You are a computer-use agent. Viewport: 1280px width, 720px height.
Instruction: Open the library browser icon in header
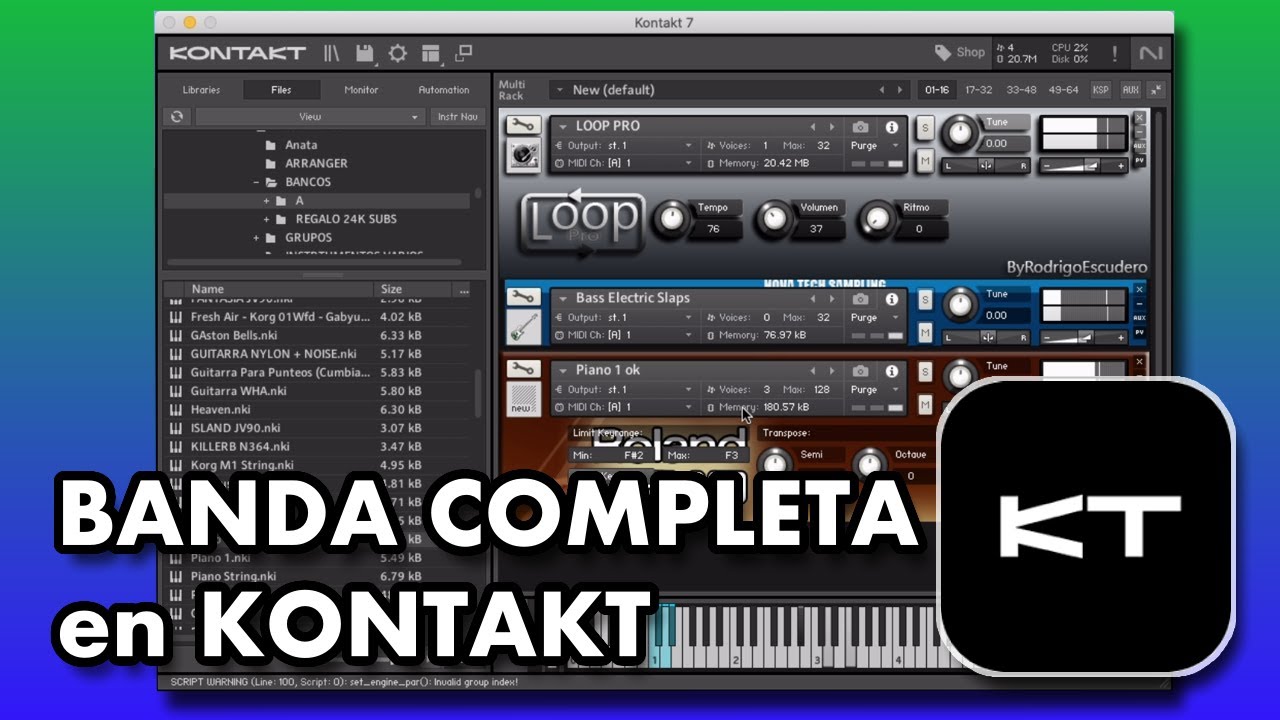tap(331, 54)
